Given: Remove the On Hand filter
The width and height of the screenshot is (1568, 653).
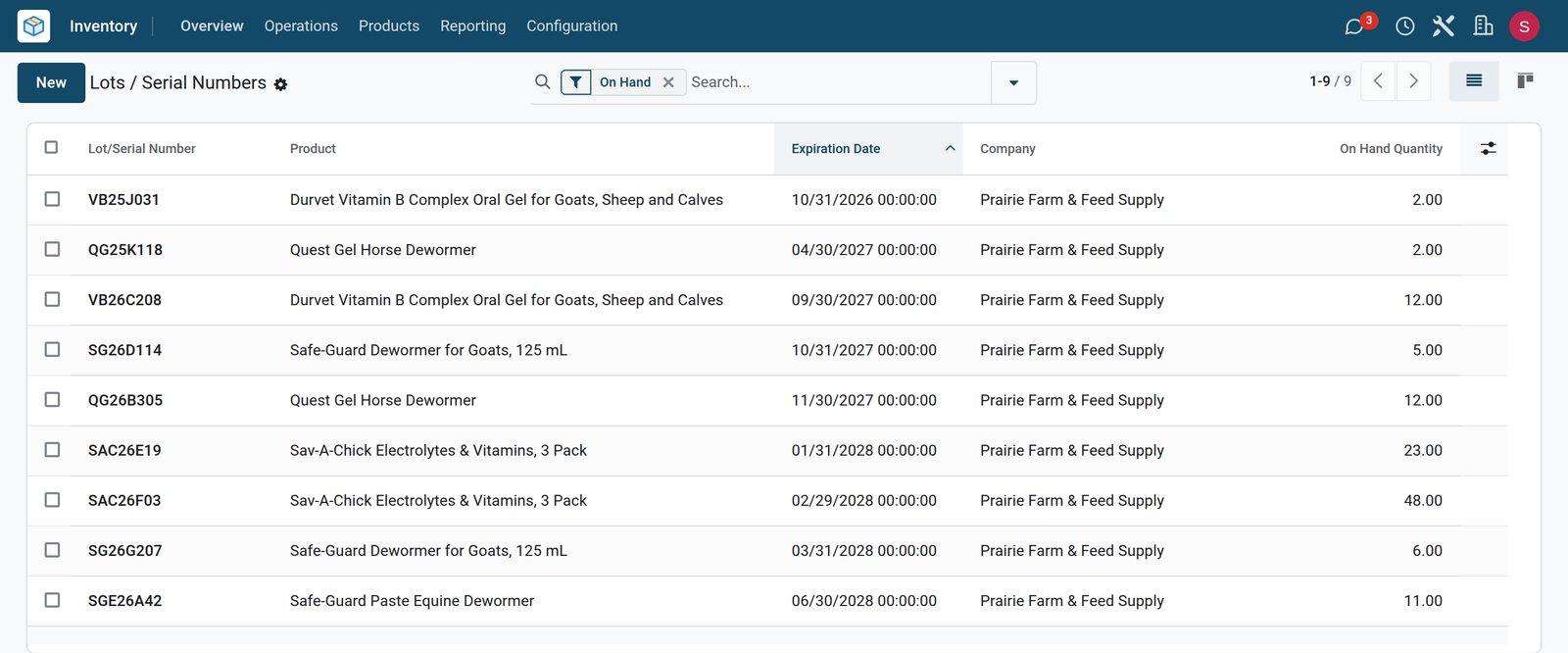Looking at the screenshot, I should coord(668,82).
